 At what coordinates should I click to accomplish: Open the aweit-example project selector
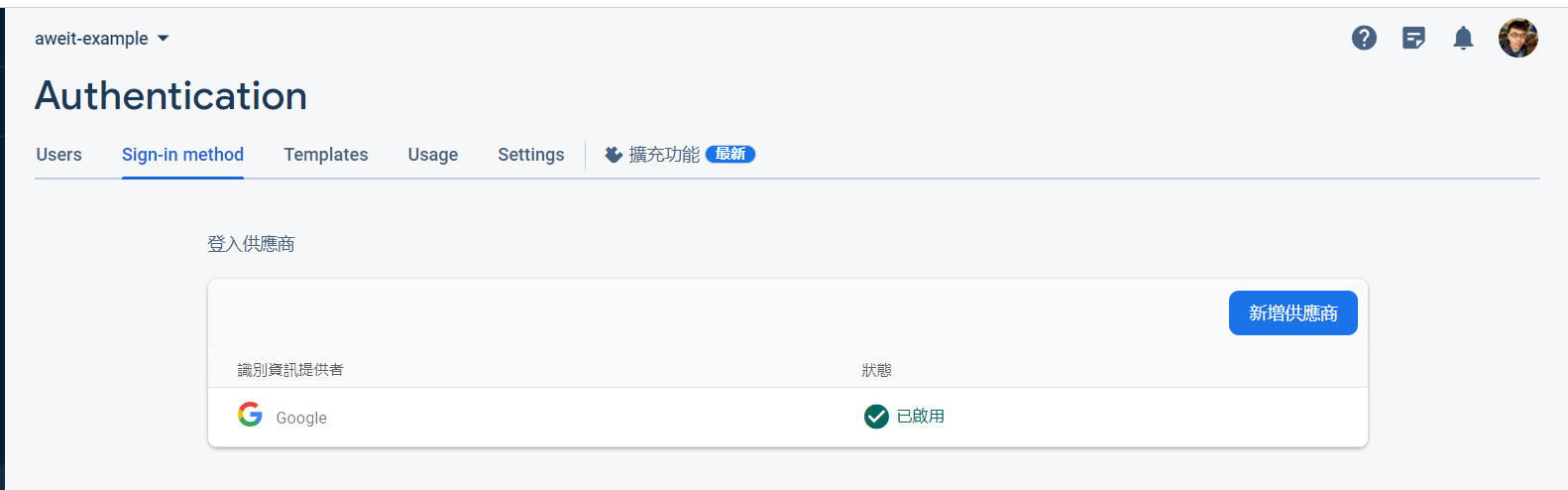coord(102,39)
